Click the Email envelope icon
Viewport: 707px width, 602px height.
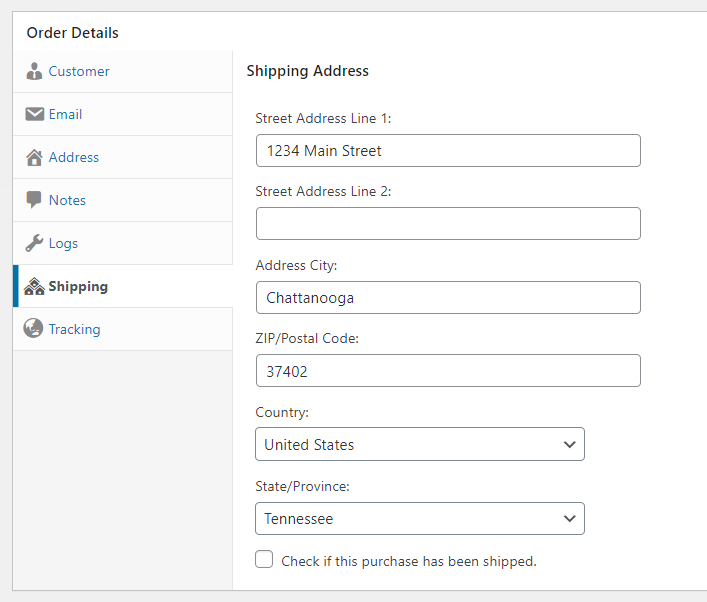tap(34, 115)
